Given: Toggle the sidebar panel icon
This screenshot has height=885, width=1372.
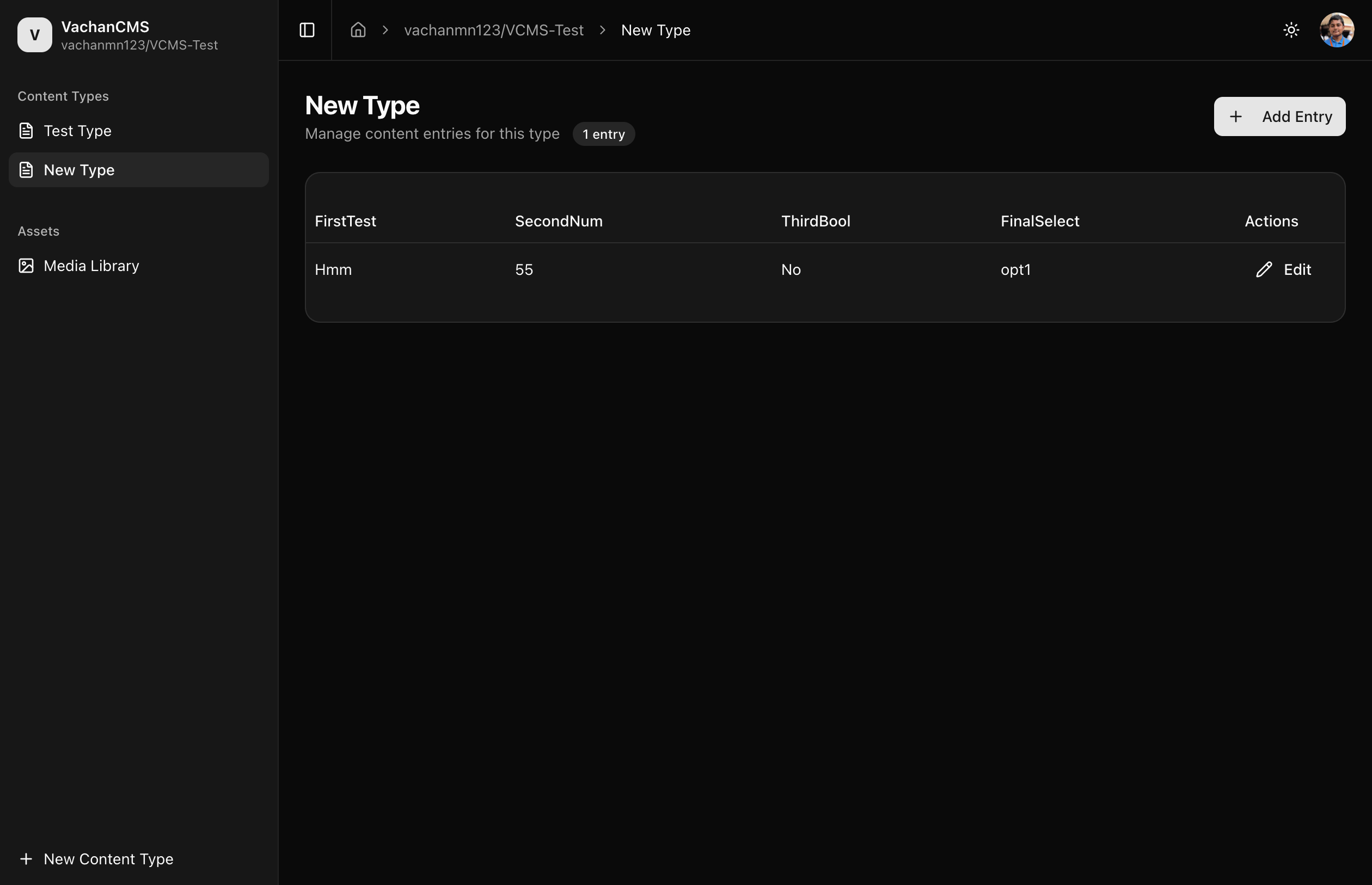Looking at the screenshot, I should (307, 30).
